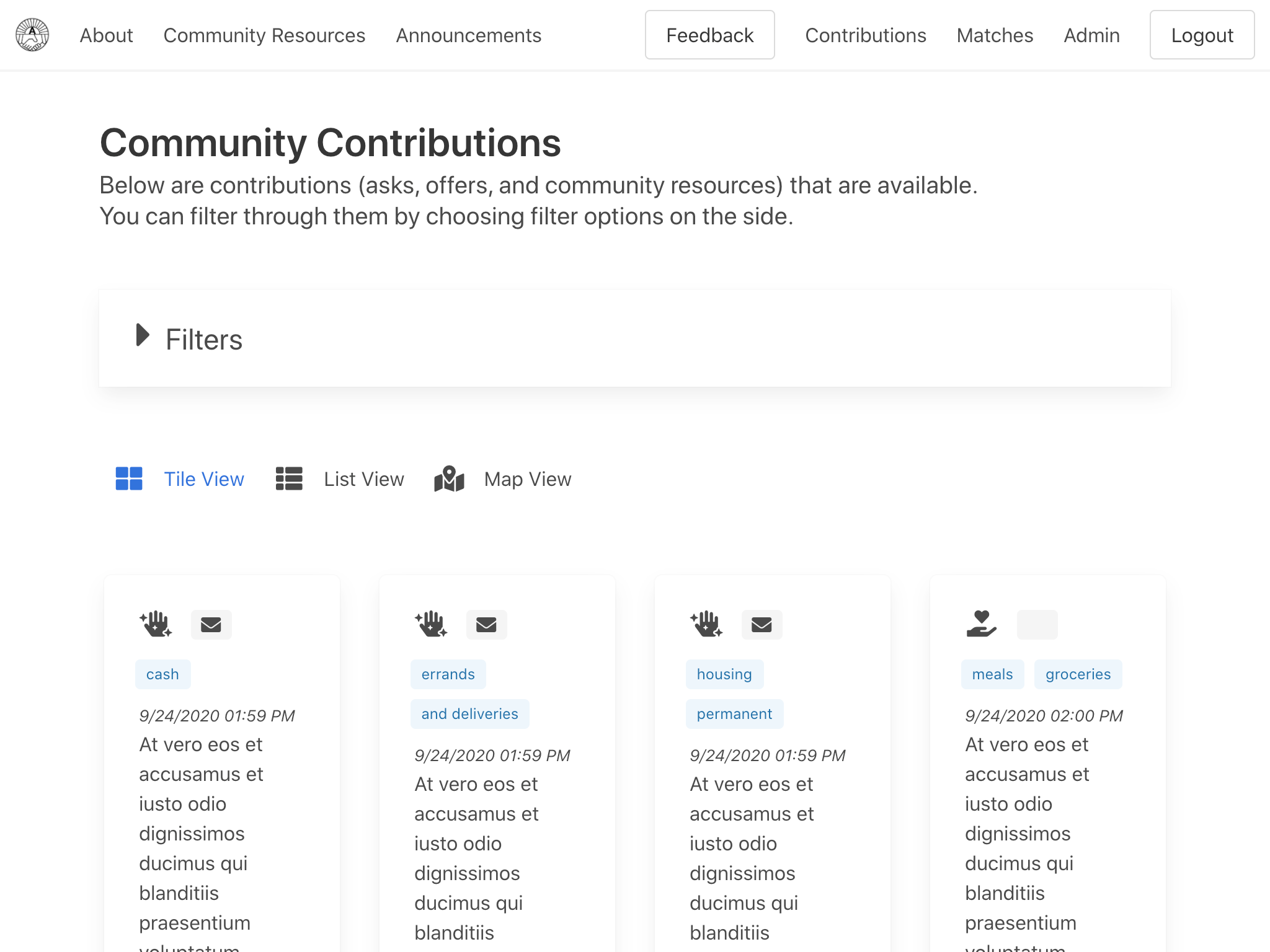
Task: Click the site logo in the navbar
Action: (x=32, y=35)
